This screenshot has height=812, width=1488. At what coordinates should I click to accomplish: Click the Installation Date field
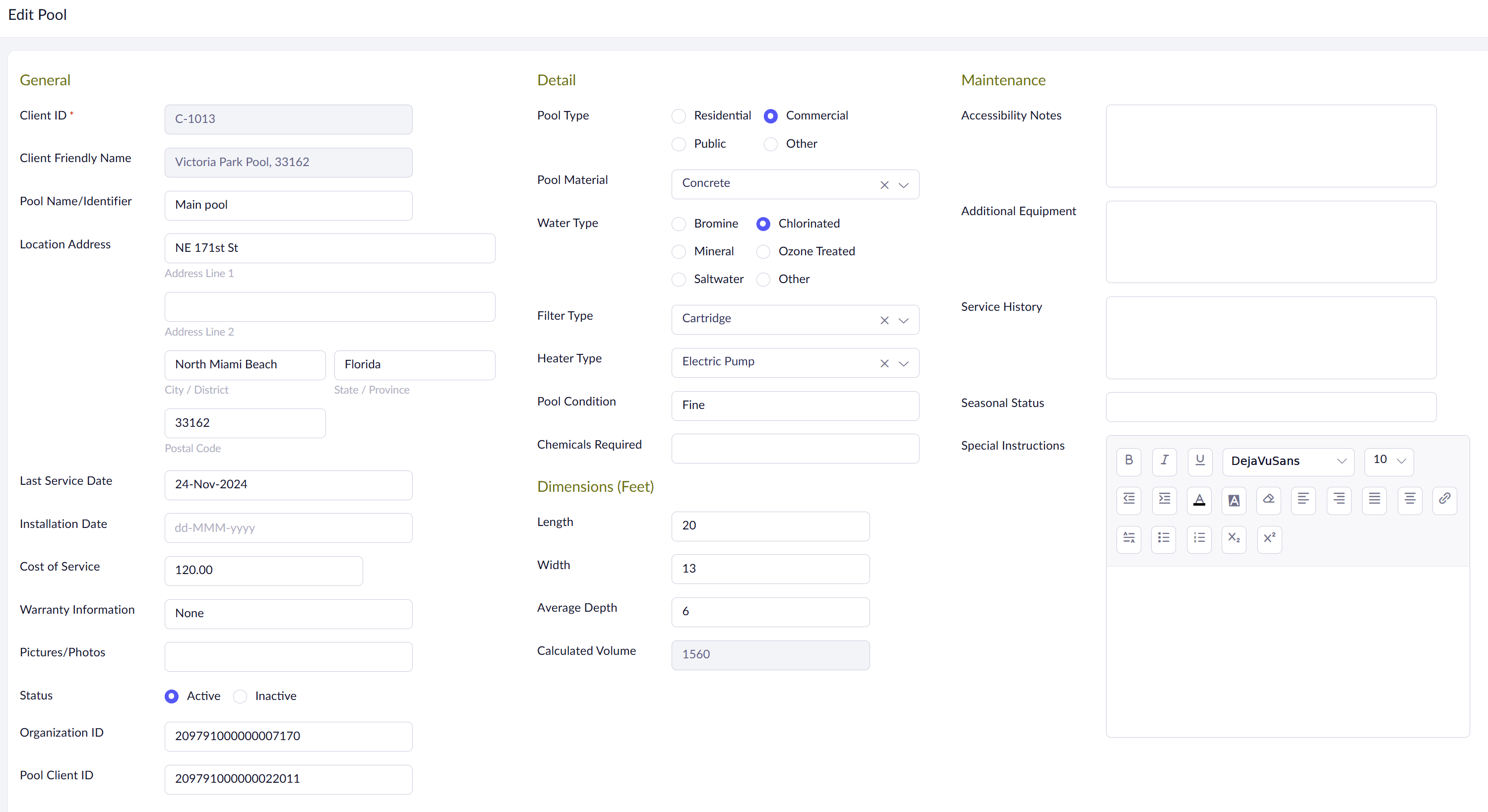click(x=288, y=528)
